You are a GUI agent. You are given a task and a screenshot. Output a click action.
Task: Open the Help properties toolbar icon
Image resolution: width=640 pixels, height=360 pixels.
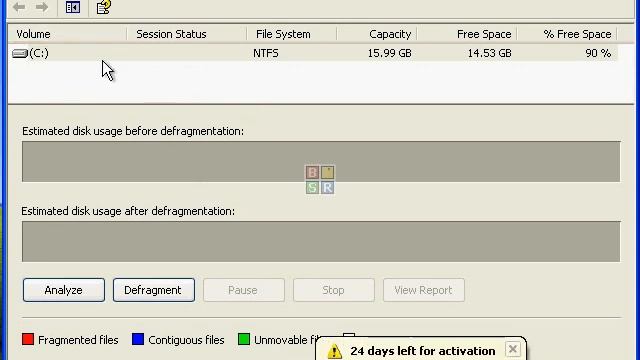(103, 7)
